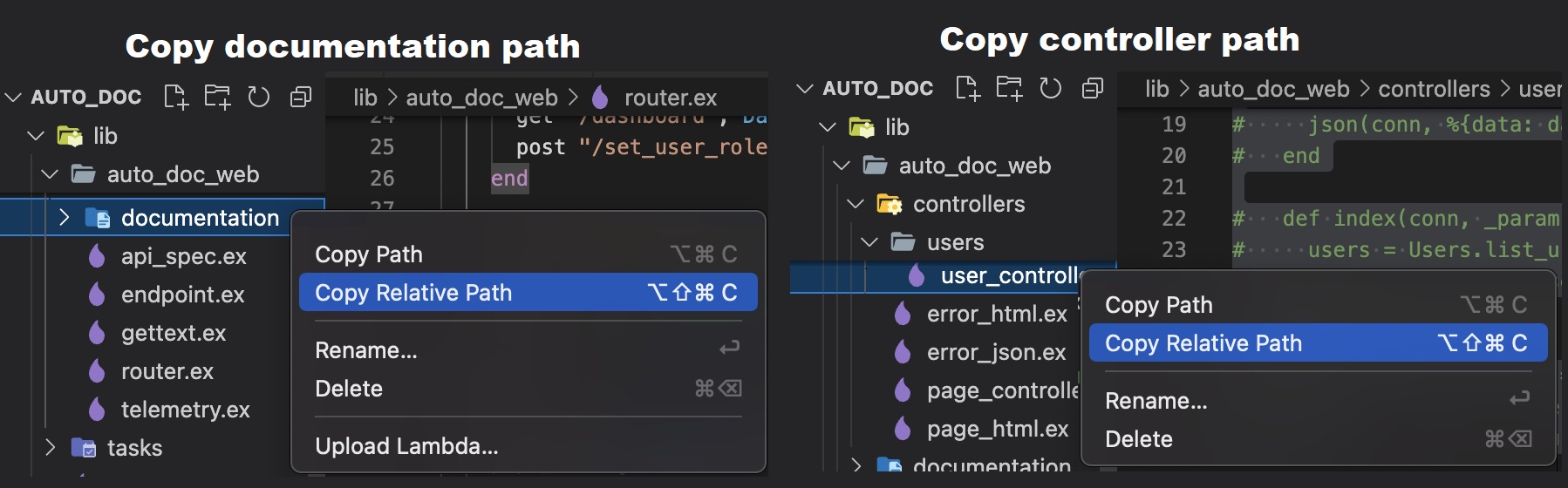Select Copy Relative Path in right menu
Screen dimensions: 1568x488
[1318, 343]
